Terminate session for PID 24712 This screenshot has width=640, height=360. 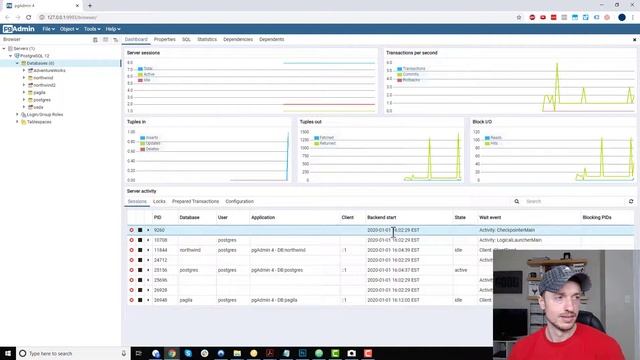coord(131,260)
